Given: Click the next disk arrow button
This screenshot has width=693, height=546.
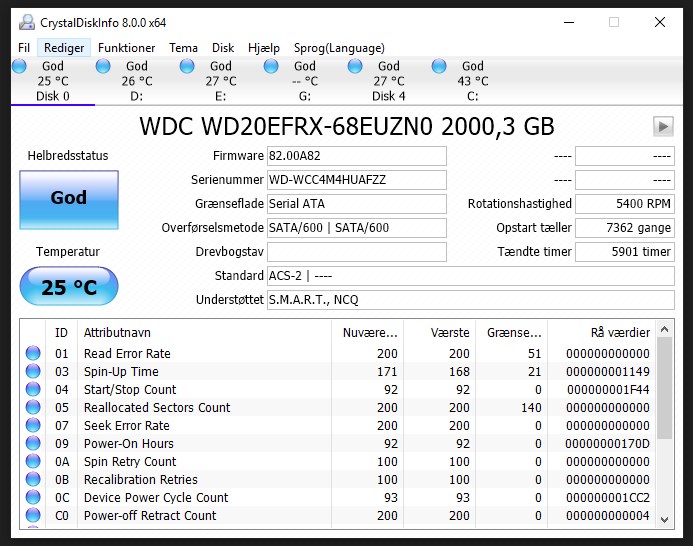Looking at the screenshot, I should (663, 127).
